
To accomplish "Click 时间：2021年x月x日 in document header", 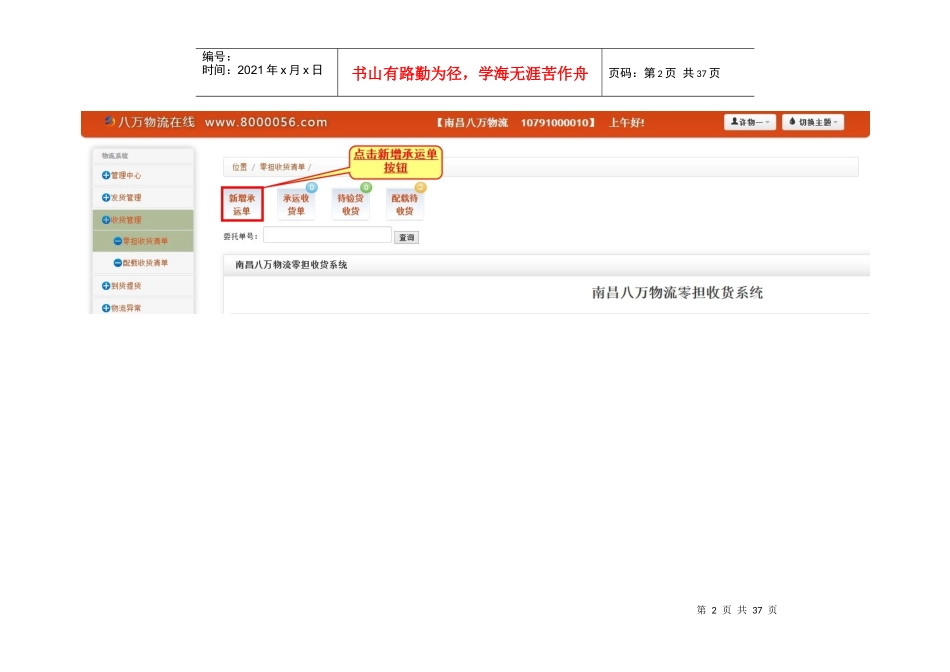I will coord(262,70).
